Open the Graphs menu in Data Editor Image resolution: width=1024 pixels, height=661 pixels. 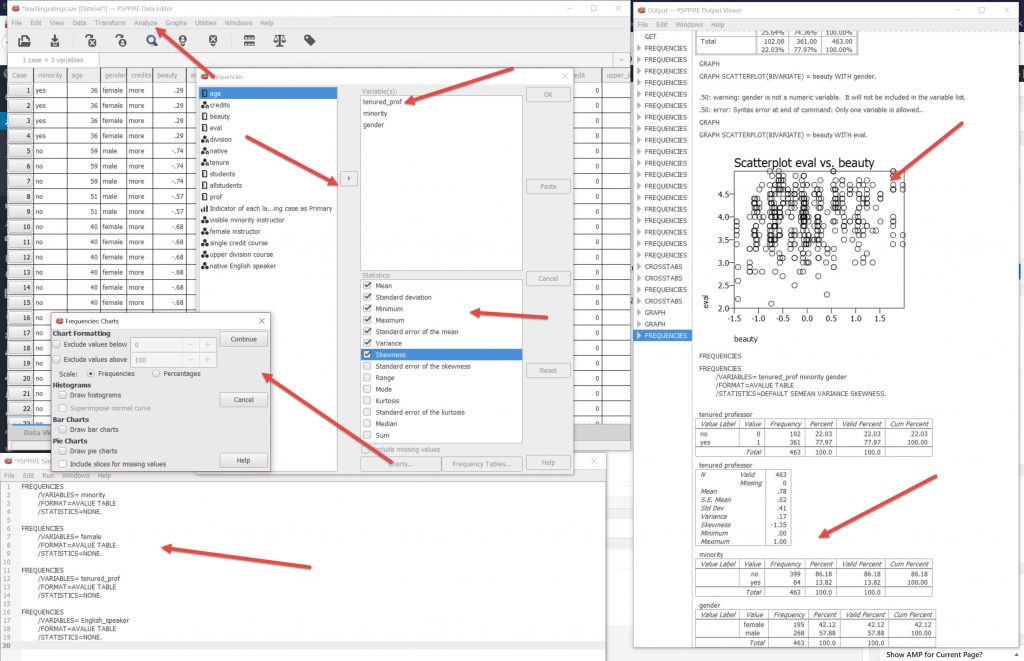[x=176, y=22]
